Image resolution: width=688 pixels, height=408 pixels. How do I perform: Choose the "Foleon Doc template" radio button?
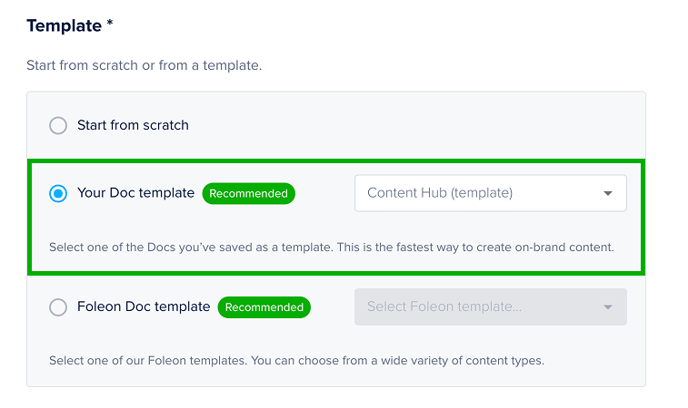pyautogui.click(x=58, y=307)
